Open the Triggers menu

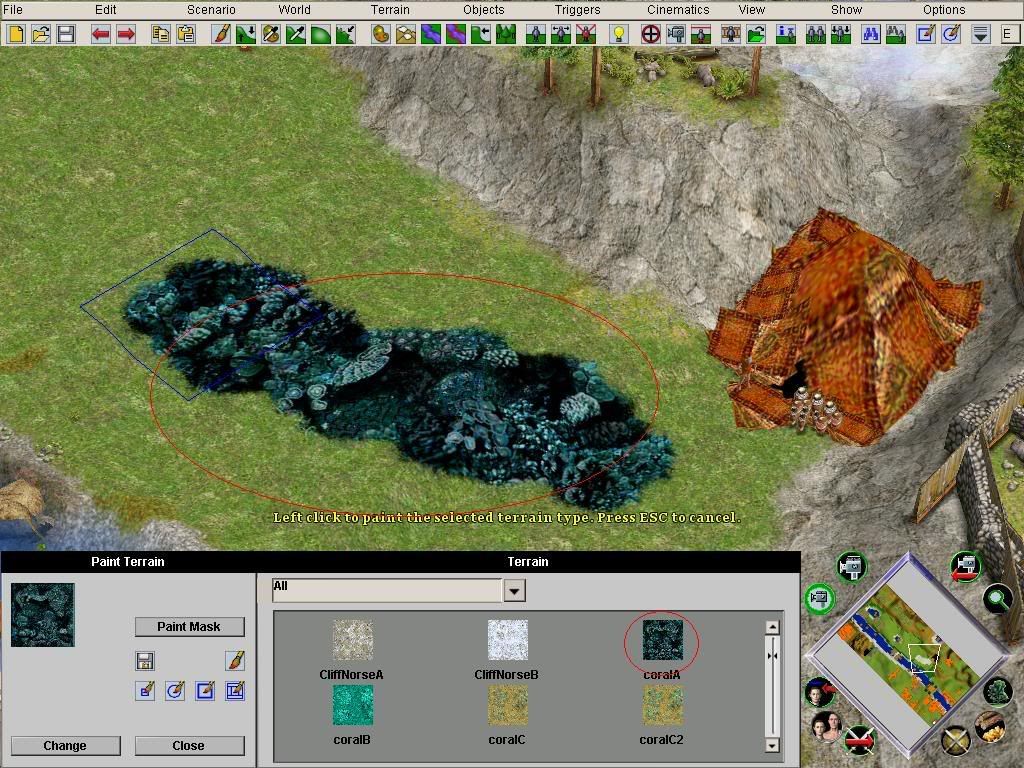(x=578, y=10)
